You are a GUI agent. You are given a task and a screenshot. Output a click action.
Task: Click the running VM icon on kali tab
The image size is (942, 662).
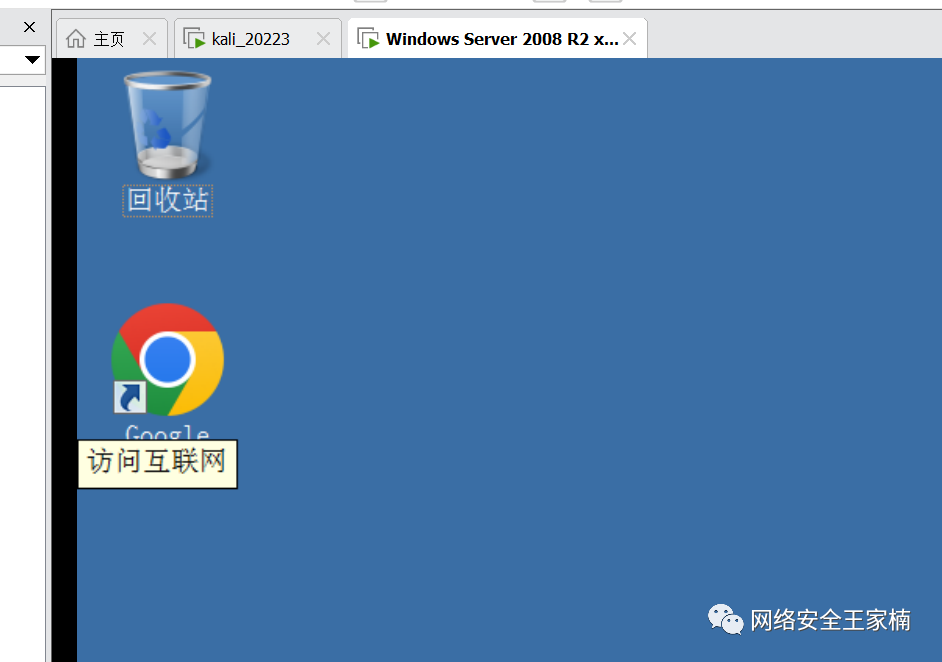pyautogui.click(x=194, y=38)
